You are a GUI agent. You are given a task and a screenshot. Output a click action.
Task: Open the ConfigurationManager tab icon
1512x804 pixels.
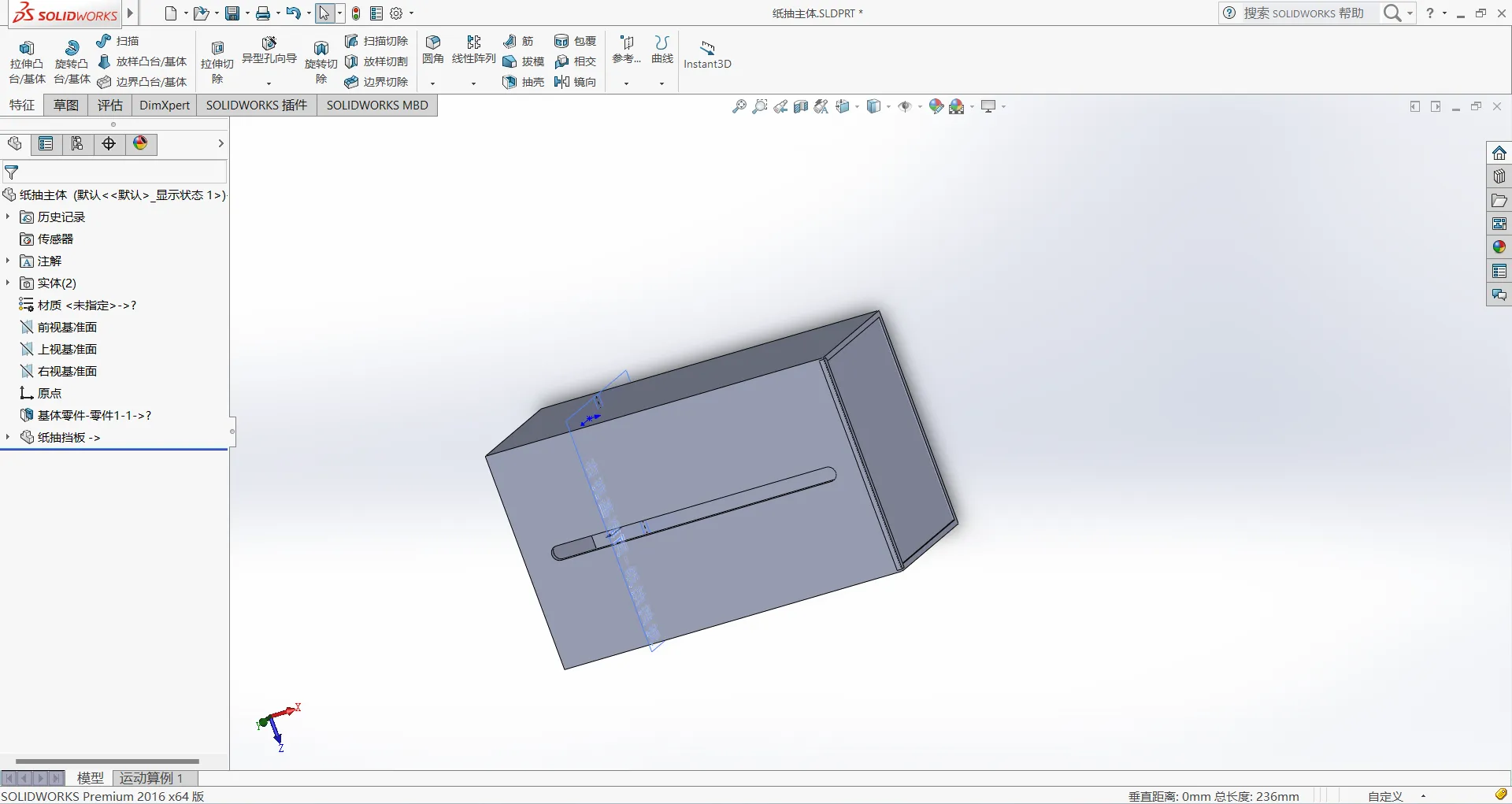[77, 143]
